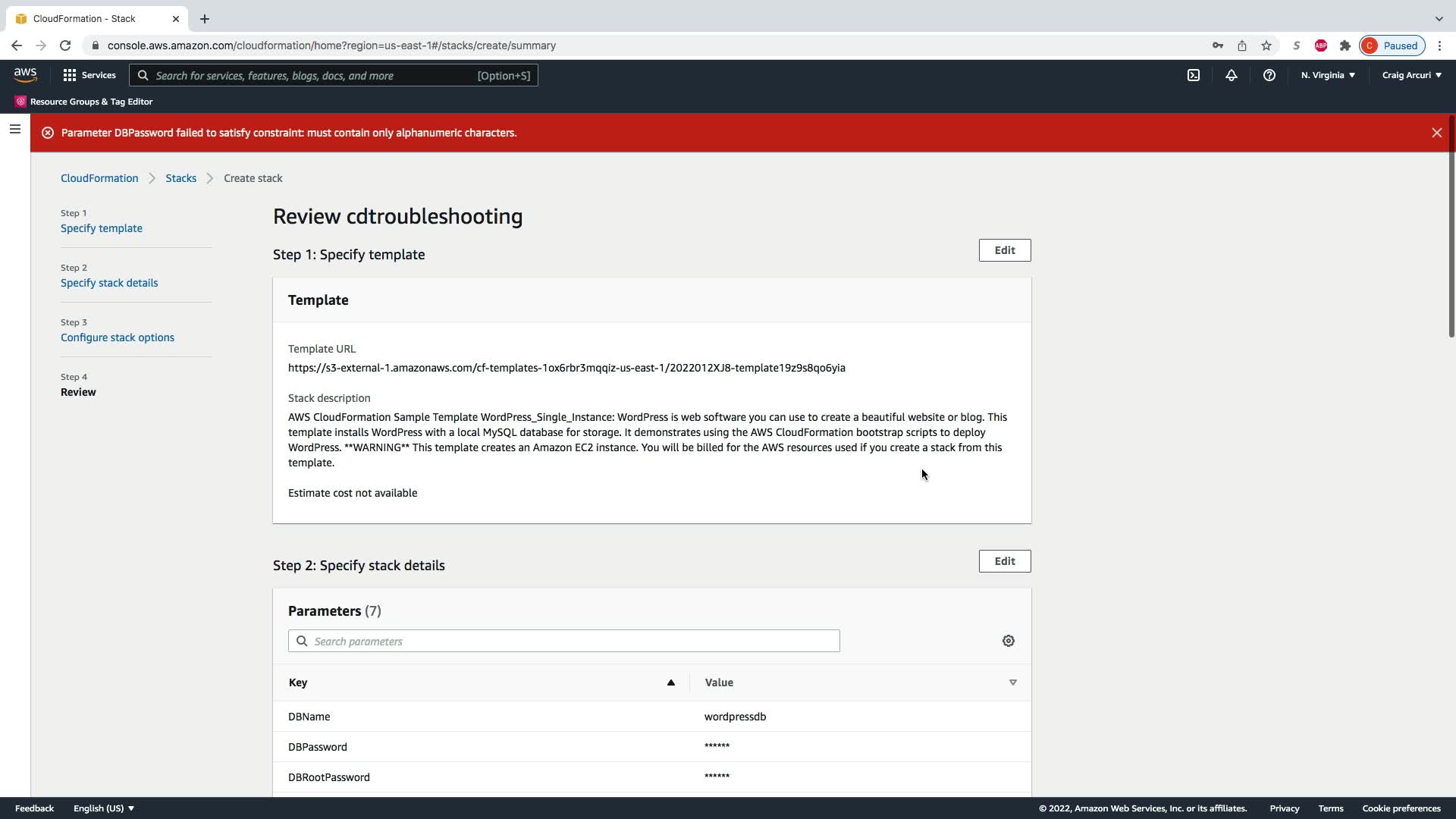Viewport: 1456px width, 819px height.
Task: Open the English (US) language selector
Action: [104, 808]
